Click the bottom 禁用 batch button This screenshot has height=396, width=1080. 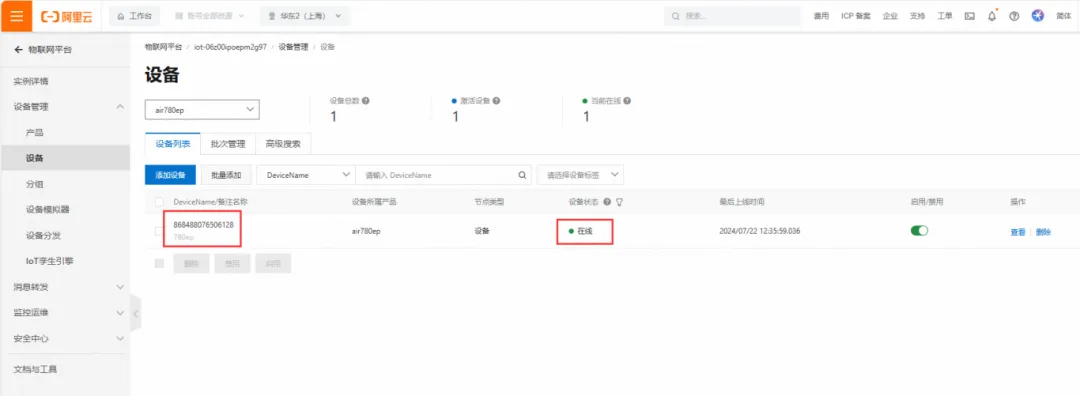(x=232, y=263)
